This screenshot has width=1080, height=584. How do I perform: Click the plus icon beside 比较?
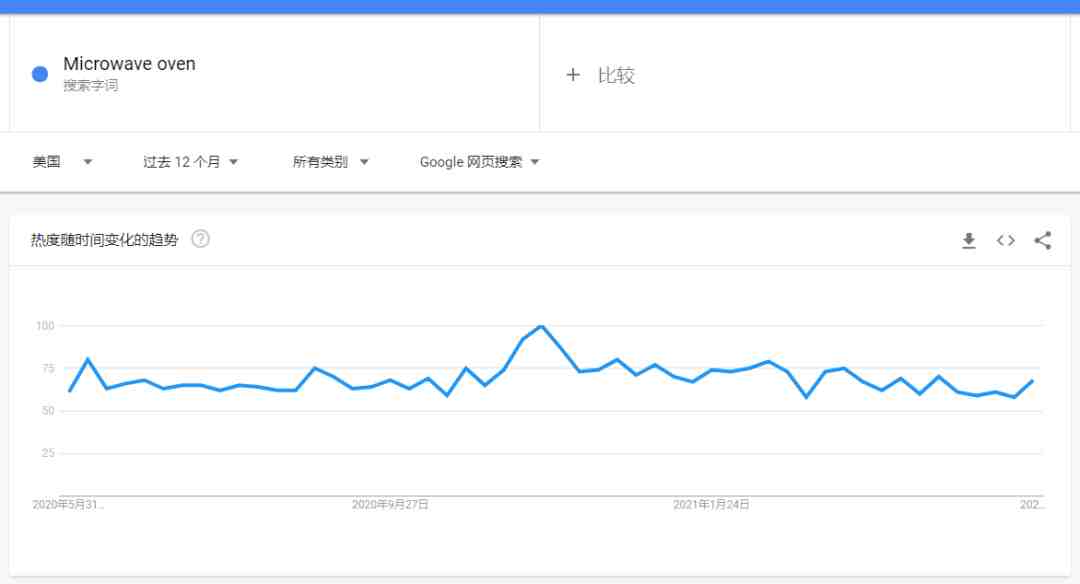pos(572,74)
